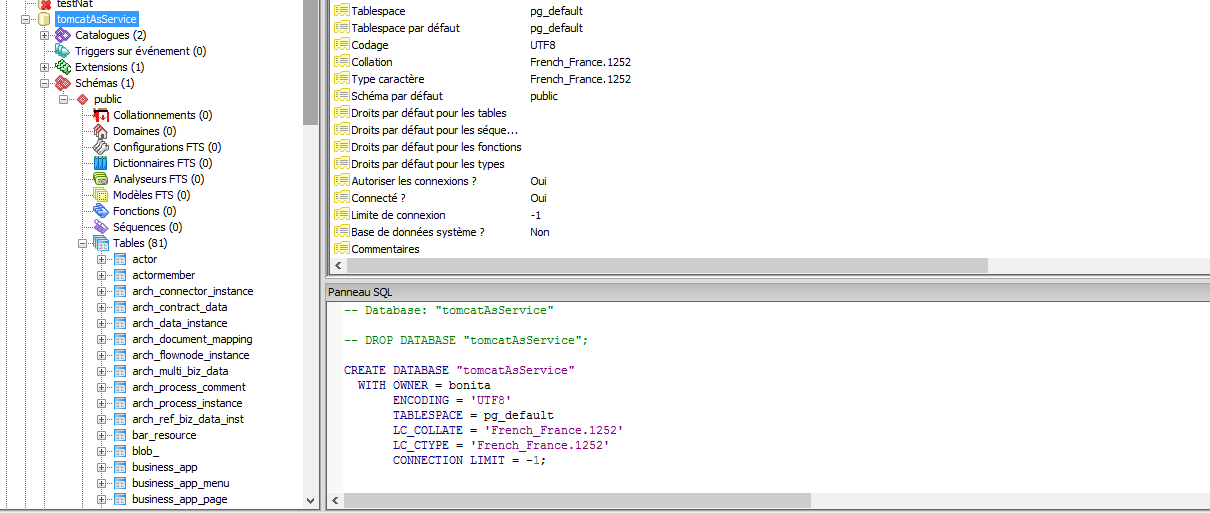Click the Codage property icon
This screenshot has height=513, width=1210.
point(341,45)
